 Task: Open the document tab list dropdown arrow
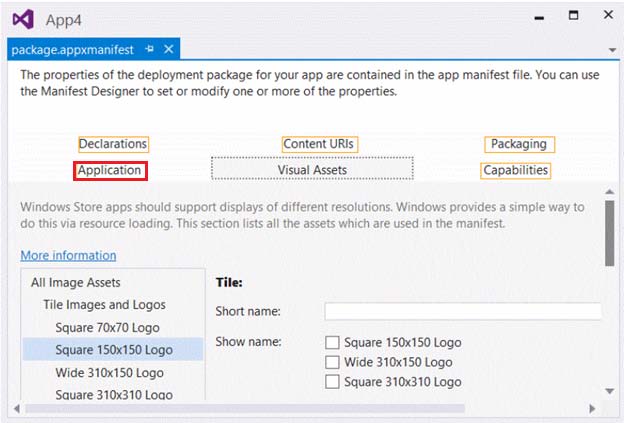coord(612,50)
